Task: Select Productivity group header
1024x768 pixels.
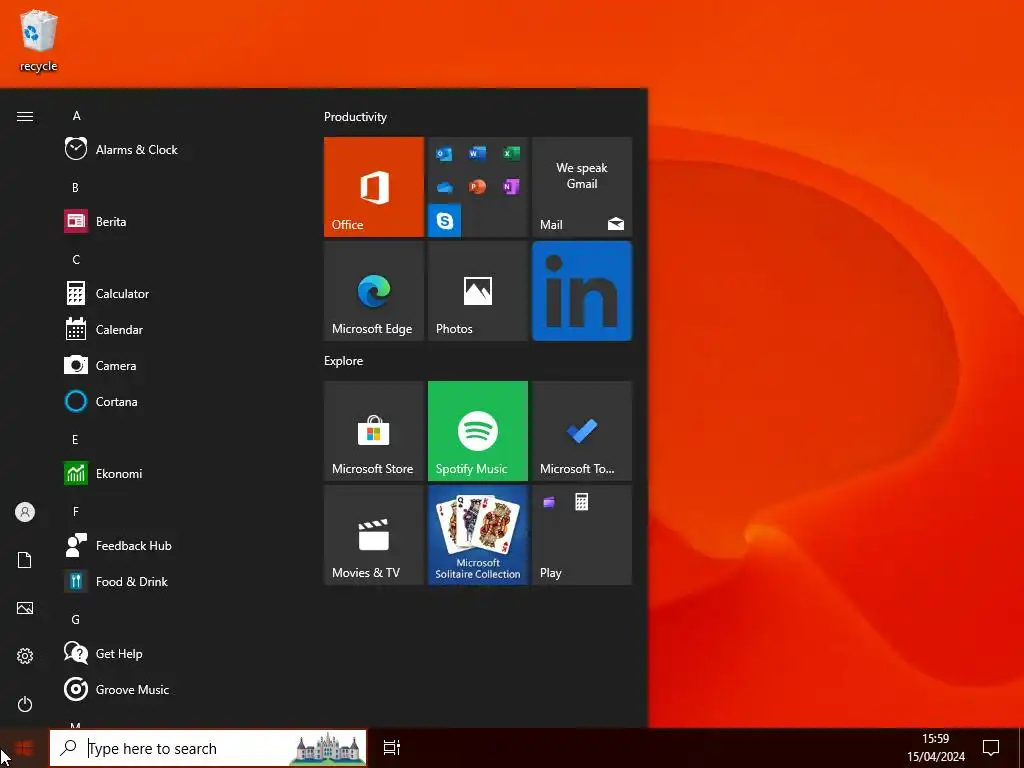Action: click(x=355, y=117)
